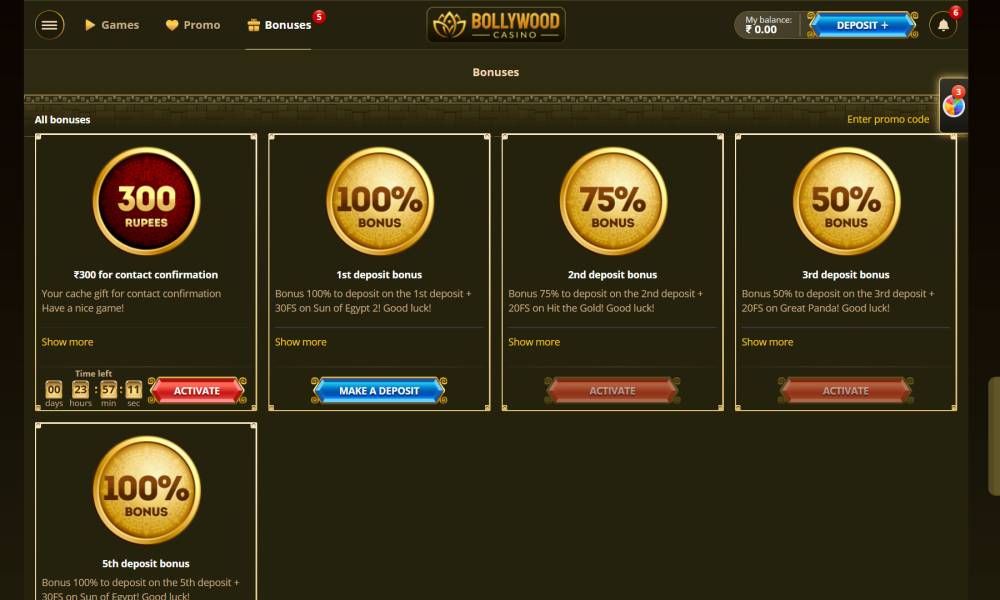Open the Games menu
Viewport: 1000px width, 600px height.
(112, 26)
